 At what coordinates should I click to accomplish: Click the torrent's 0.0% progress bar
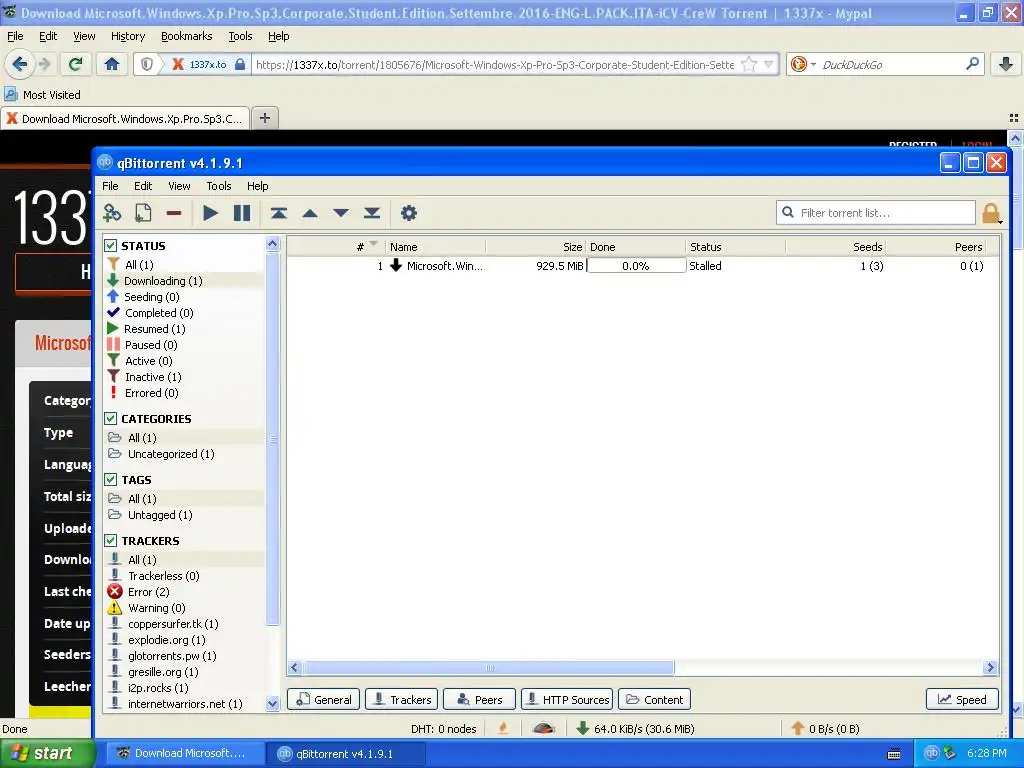tap(636, 266)
